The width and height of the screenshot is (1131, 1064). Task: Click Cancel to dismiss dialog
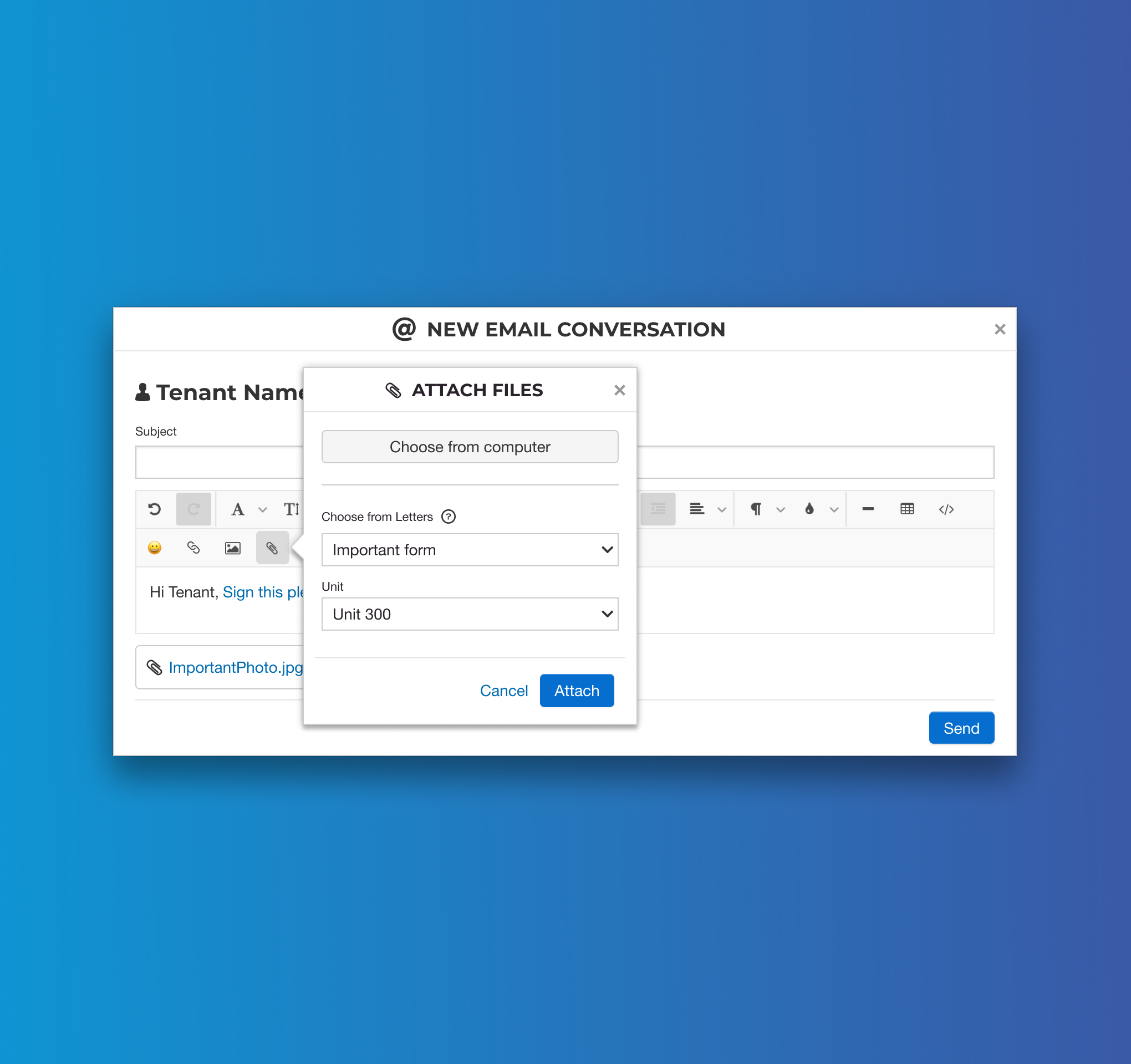[x=504, y=690]
